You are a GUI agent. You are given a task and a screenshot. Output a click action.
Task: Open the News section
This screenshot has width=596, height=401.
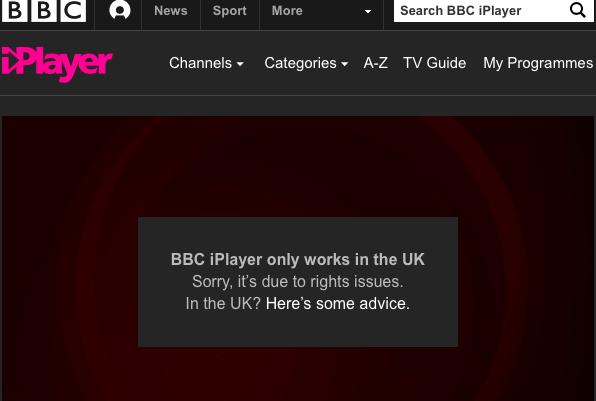(171, 11)
